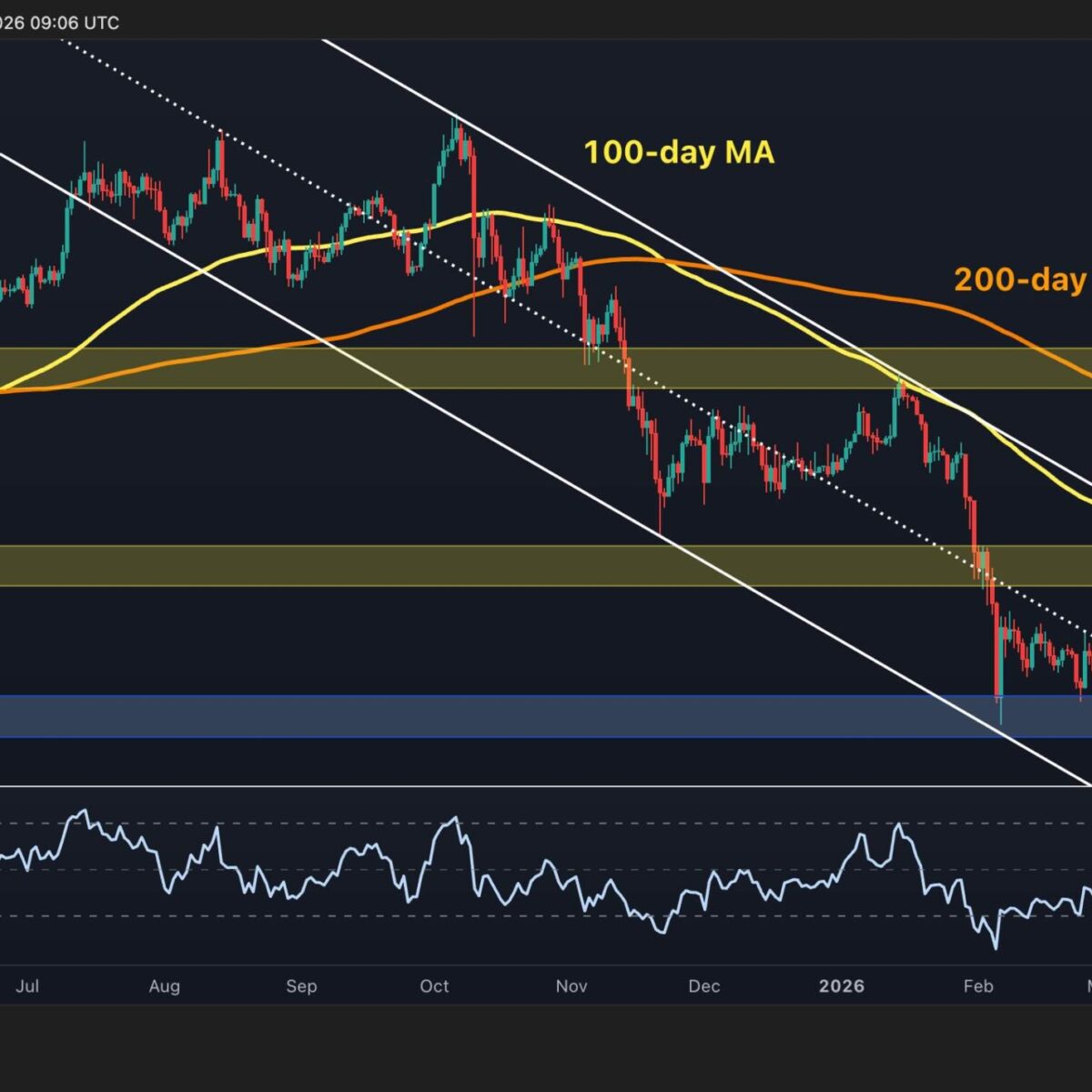1092x1092 pixels.
Task: Click the lower yellow price zone
Action: click(x=546, y=565)
